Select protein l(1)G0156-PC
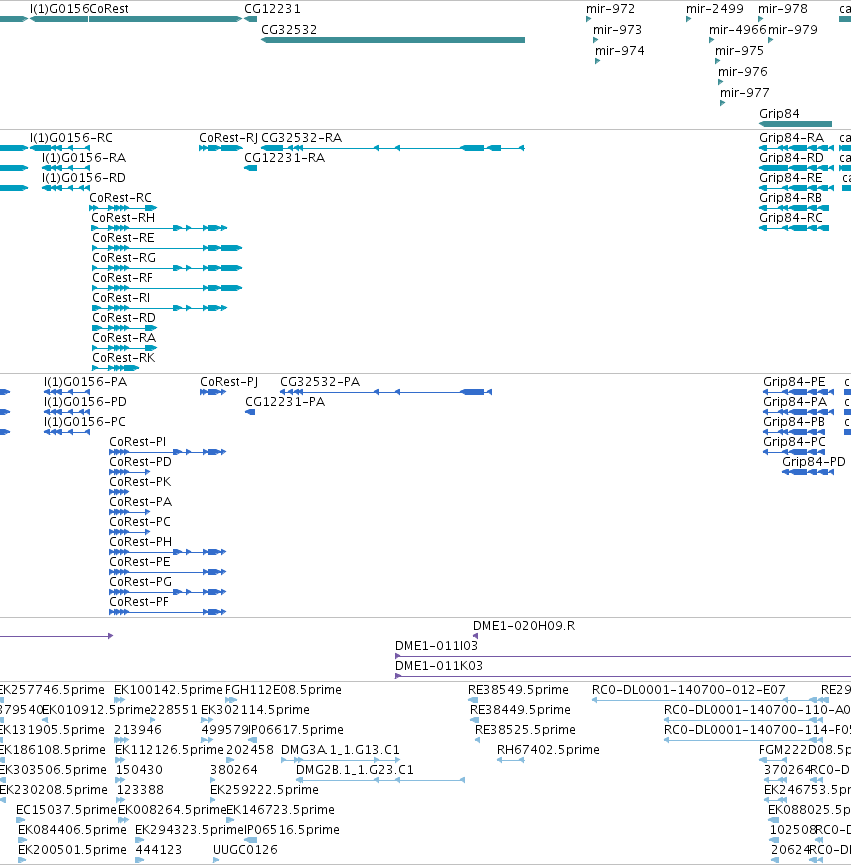This screenshot has width=851, height=865. pos(67,432)
